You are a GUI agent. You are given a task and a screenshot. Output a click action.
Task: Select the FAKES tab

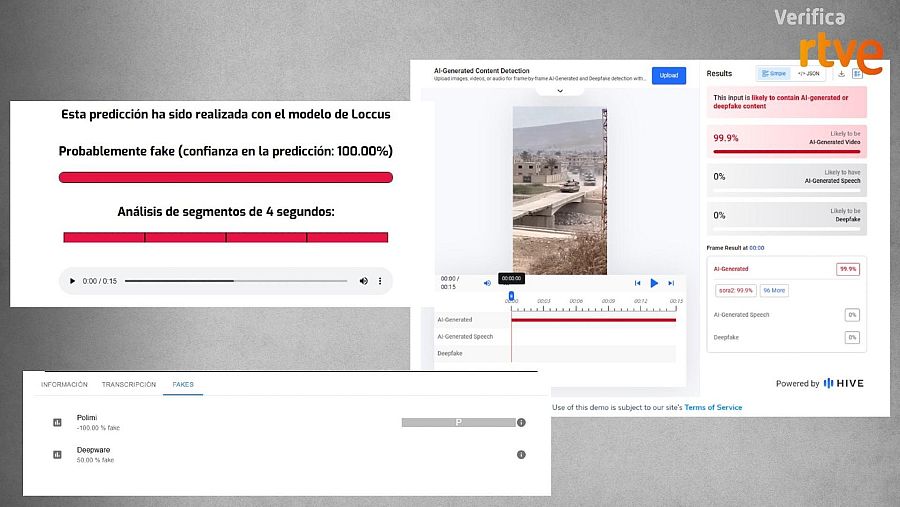point(183,385)
